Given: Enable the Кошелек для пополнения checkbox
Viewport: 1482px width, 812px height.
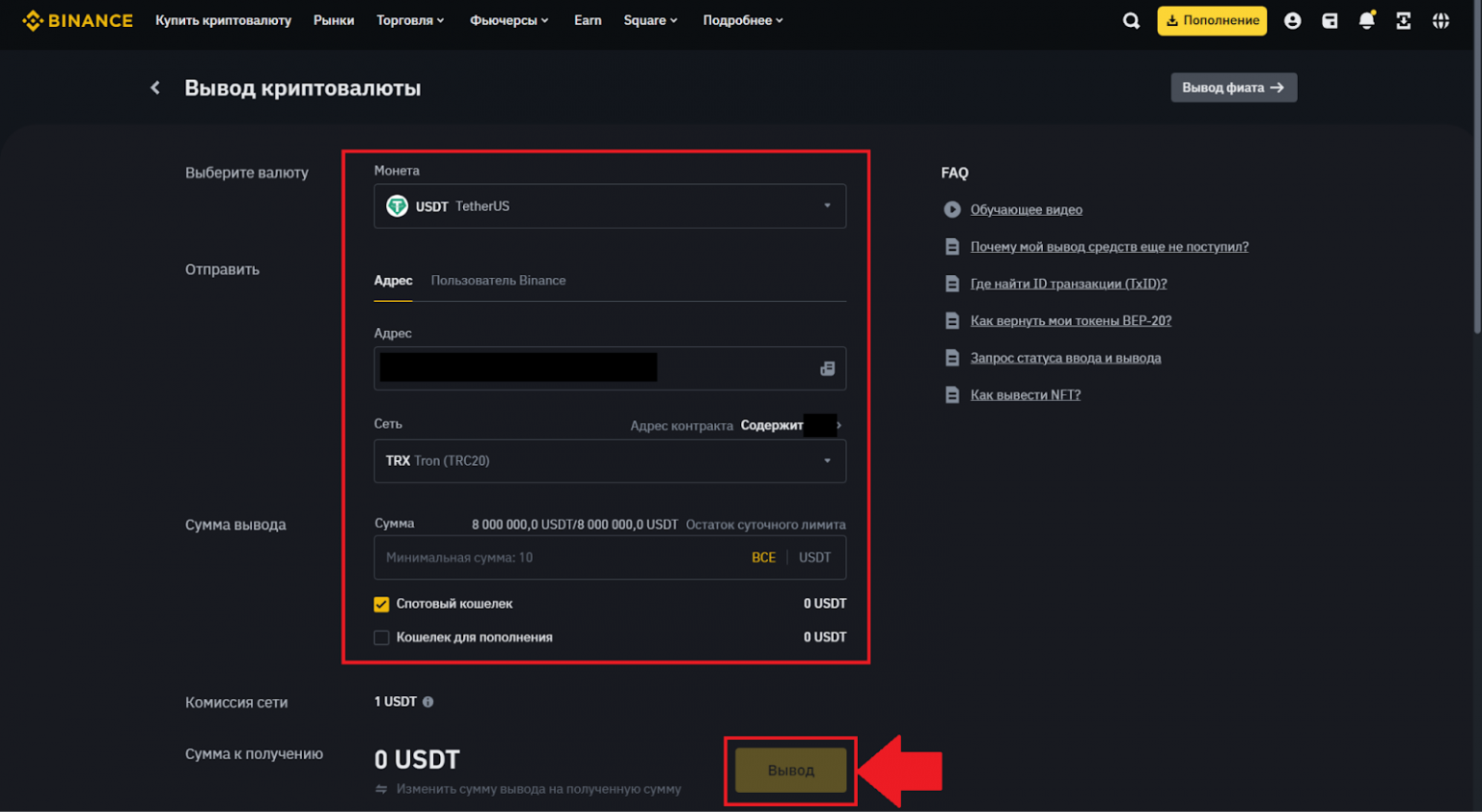Looking at the screenshot, I should (381, 637).
